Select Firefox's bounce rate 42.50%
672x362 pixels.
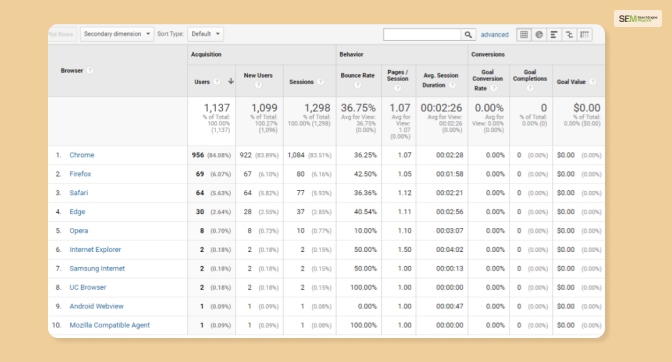(x=365, y=174)
